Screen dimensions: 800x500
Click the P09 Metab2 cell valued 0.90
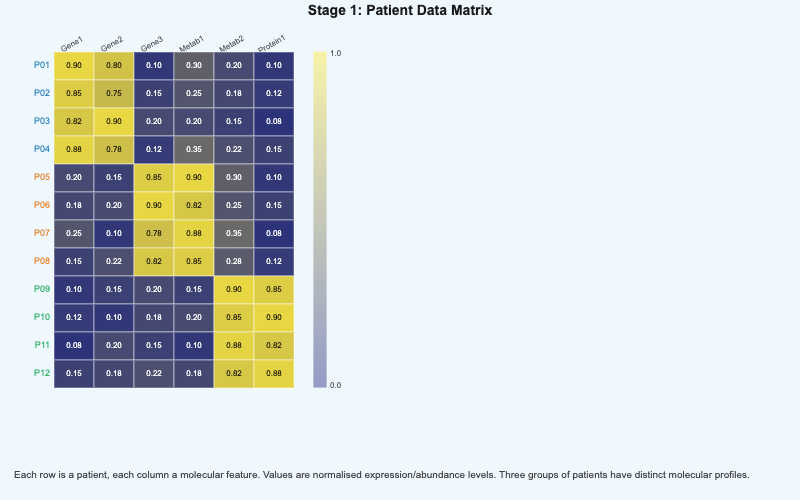pos(234,289)
